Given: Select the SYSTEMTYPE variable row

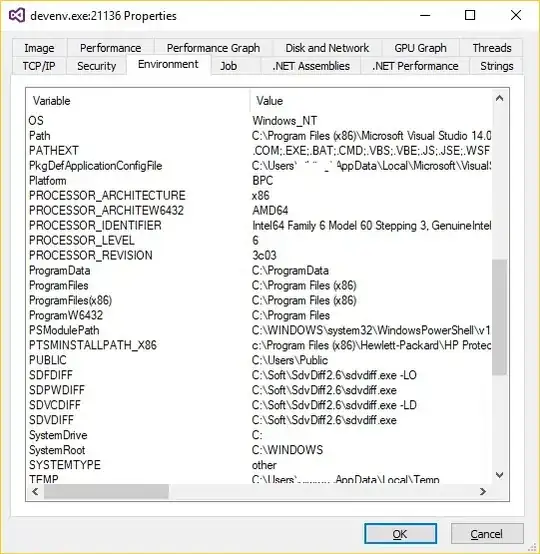Looking at the screenshot, I should tap(259, 465).
